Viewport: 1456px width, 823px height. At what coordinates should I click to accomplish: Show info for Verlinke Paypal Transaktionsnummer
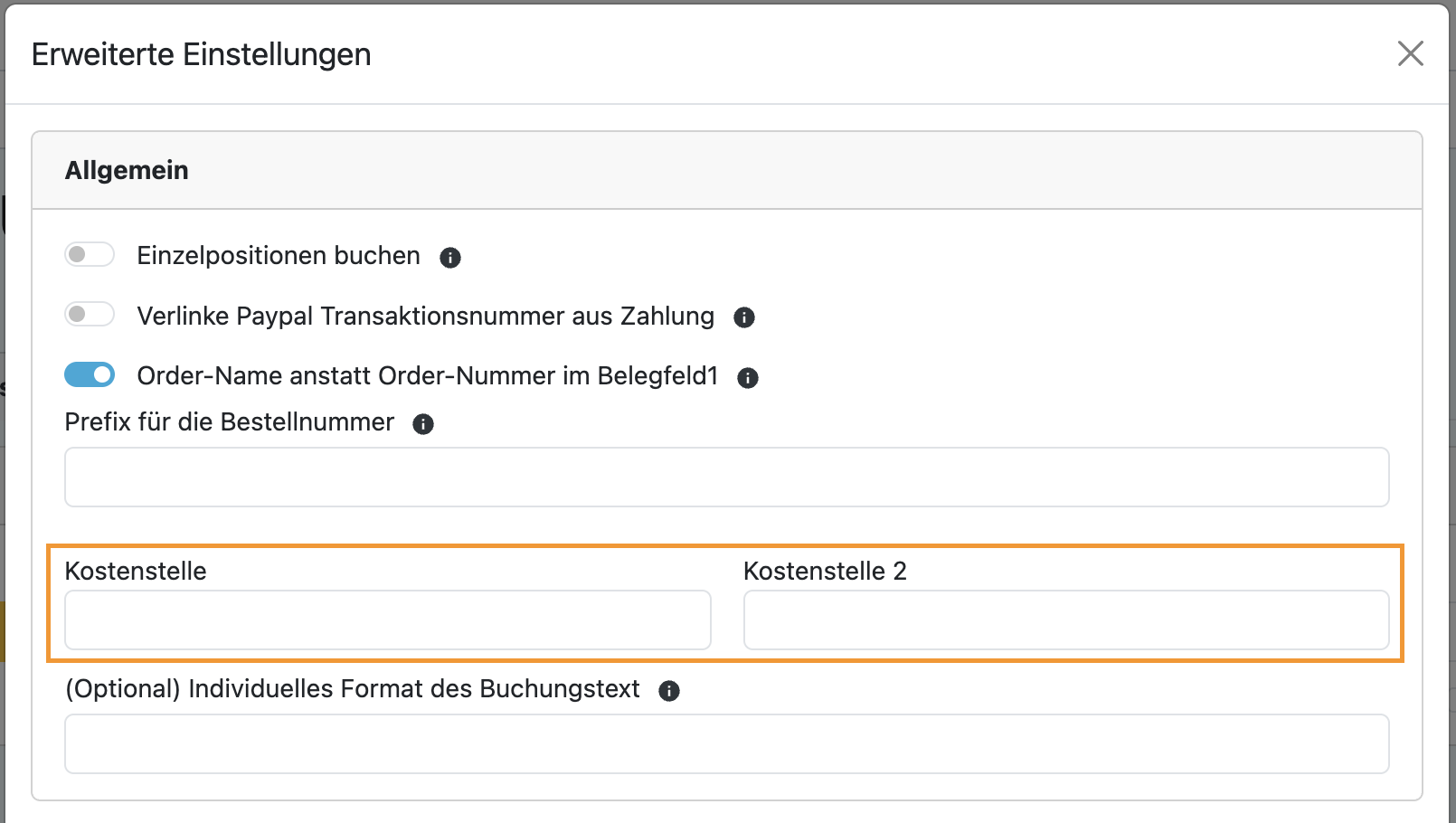point(744,317)
